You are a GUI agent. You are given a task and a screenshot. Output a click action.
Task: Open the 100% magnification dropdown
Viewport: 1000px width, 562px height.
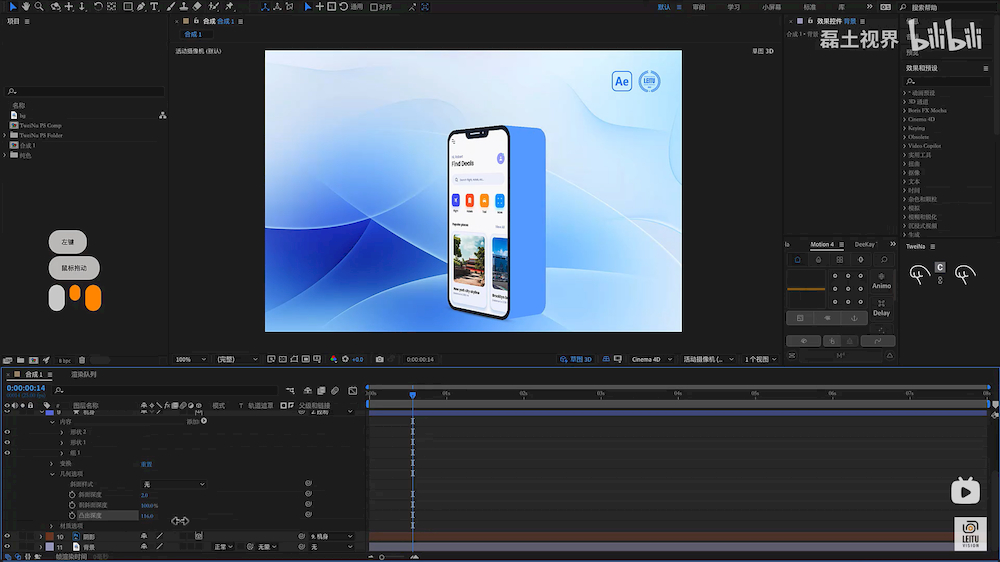[191, 359]
